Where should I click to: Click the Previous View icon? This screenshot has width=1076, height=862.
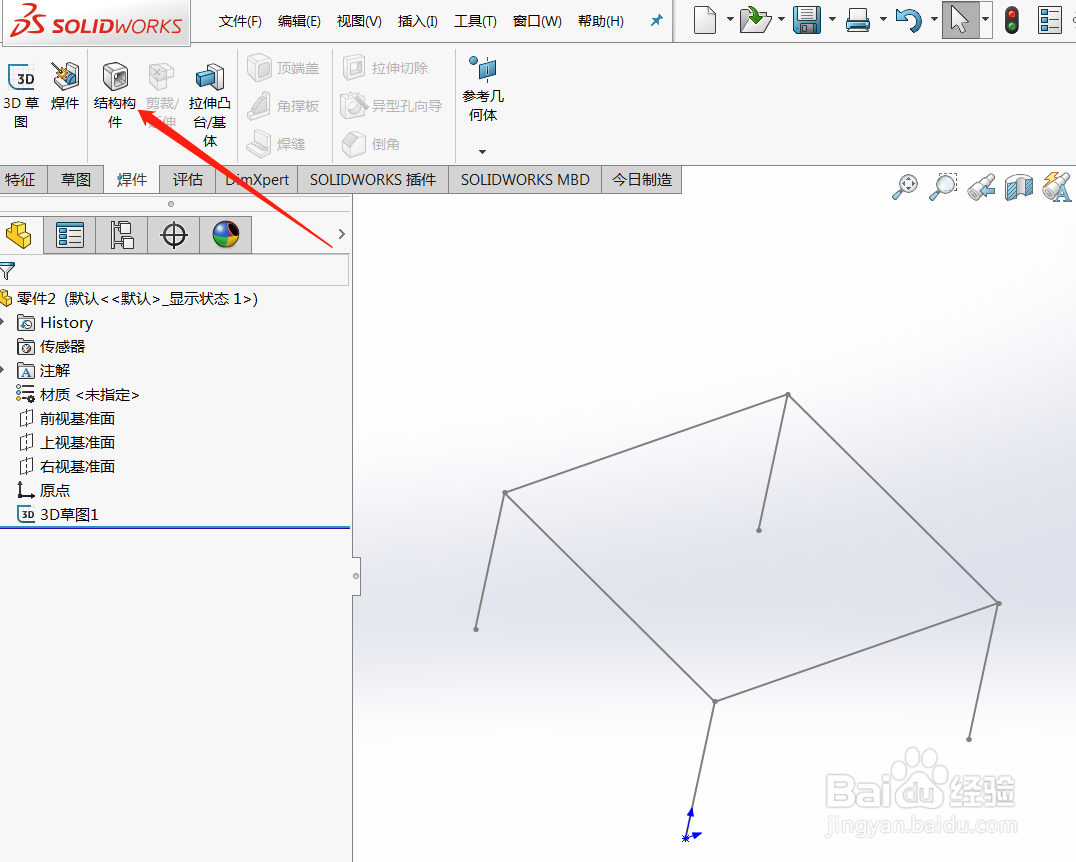coord(981,186)
